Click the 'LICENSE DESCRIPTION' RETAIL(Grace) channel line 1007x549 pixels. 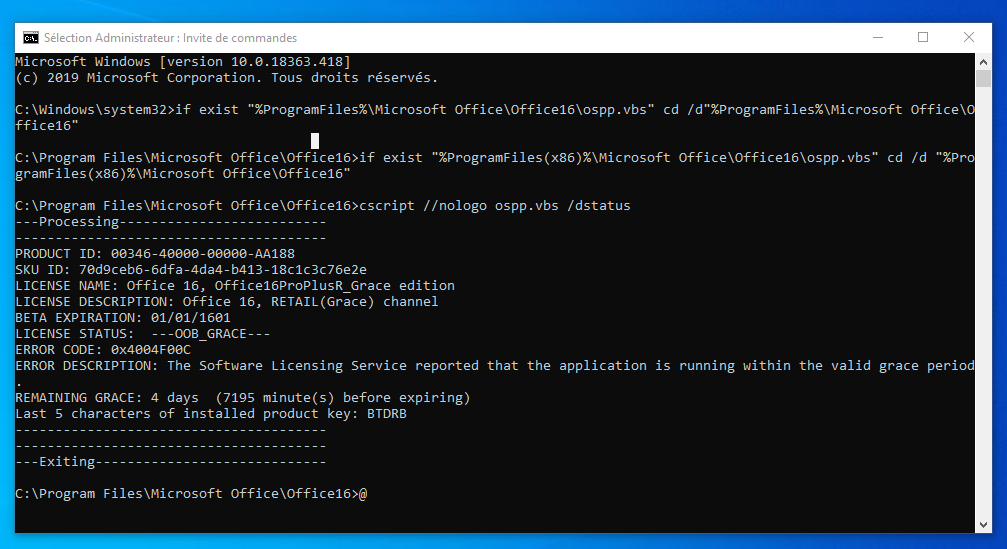point(227,302)
